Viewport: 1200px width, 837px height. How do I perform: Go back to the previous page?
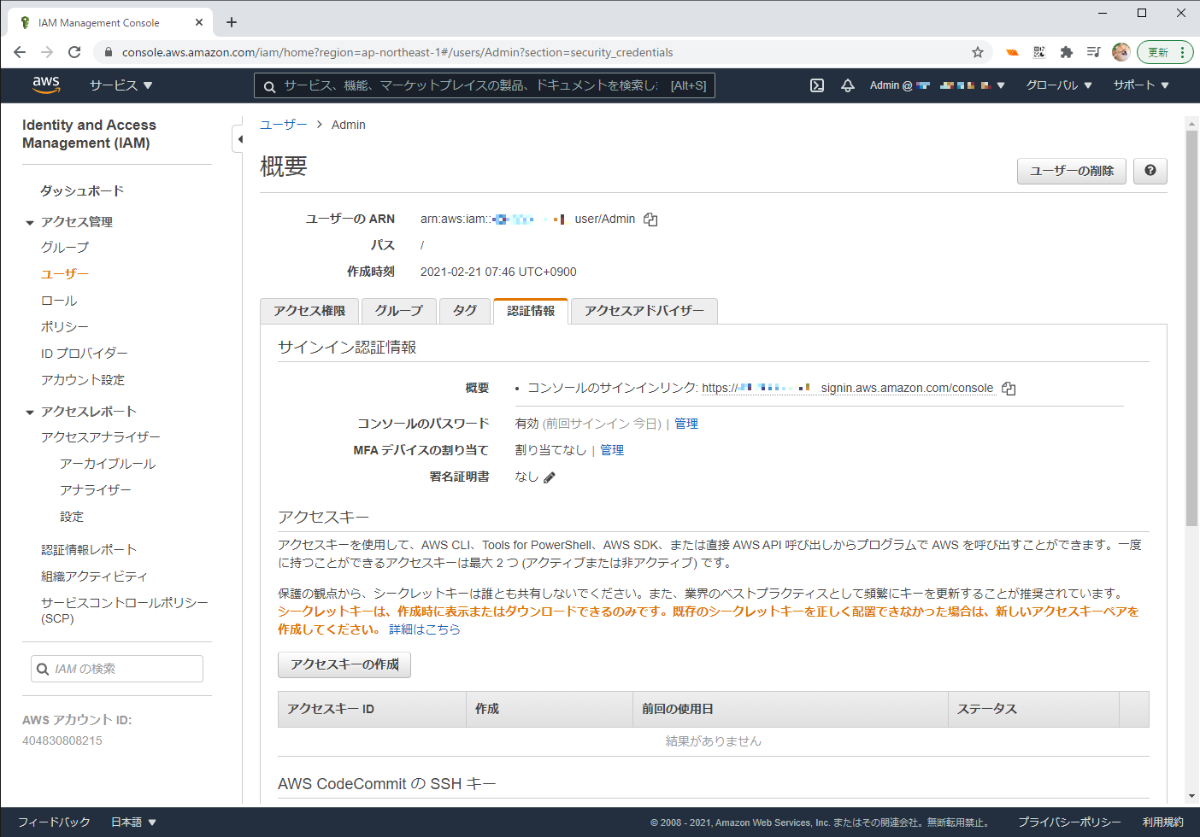pos(21,52)
